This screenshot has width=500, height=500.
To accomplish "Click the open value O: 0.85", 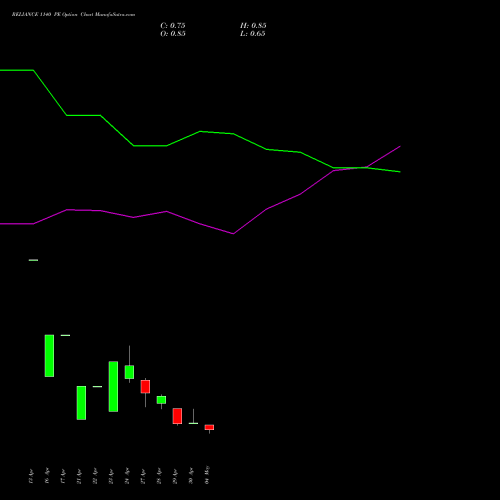I will (173, 34).
